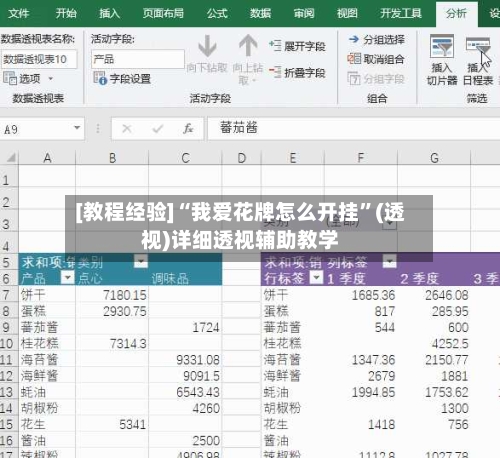Screen dimensions: 500x458
Task: Click the 2季度 column label
Action: point(419,278)
